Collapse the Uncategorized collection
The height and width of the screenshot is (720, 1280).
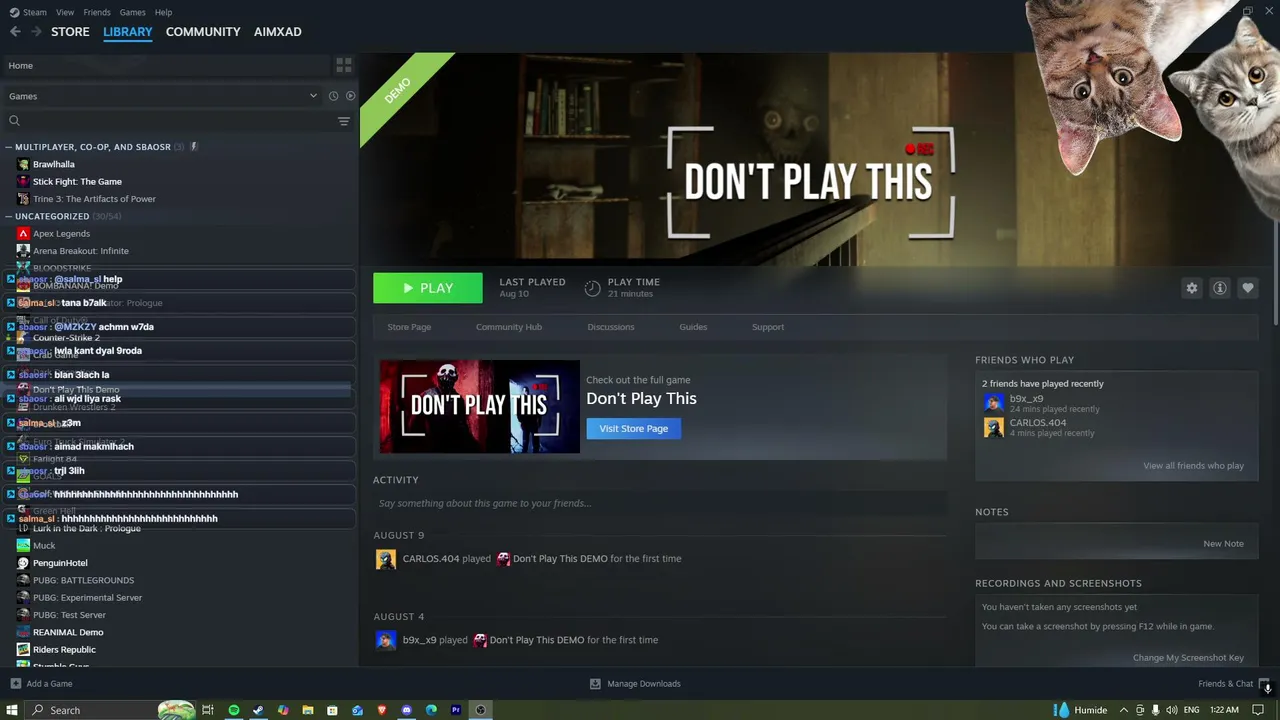9,216
